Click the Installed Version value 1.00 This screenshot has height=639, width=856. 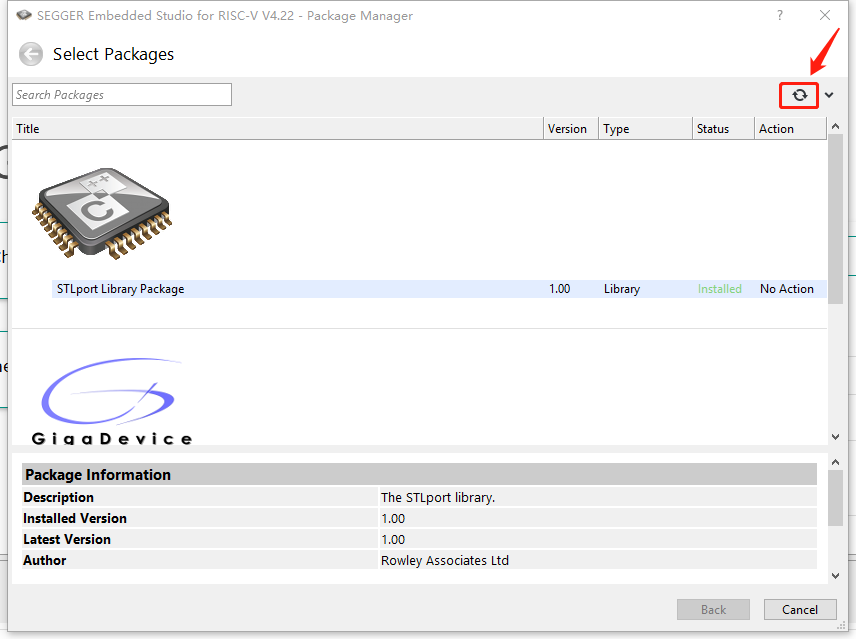pos(393,518)
